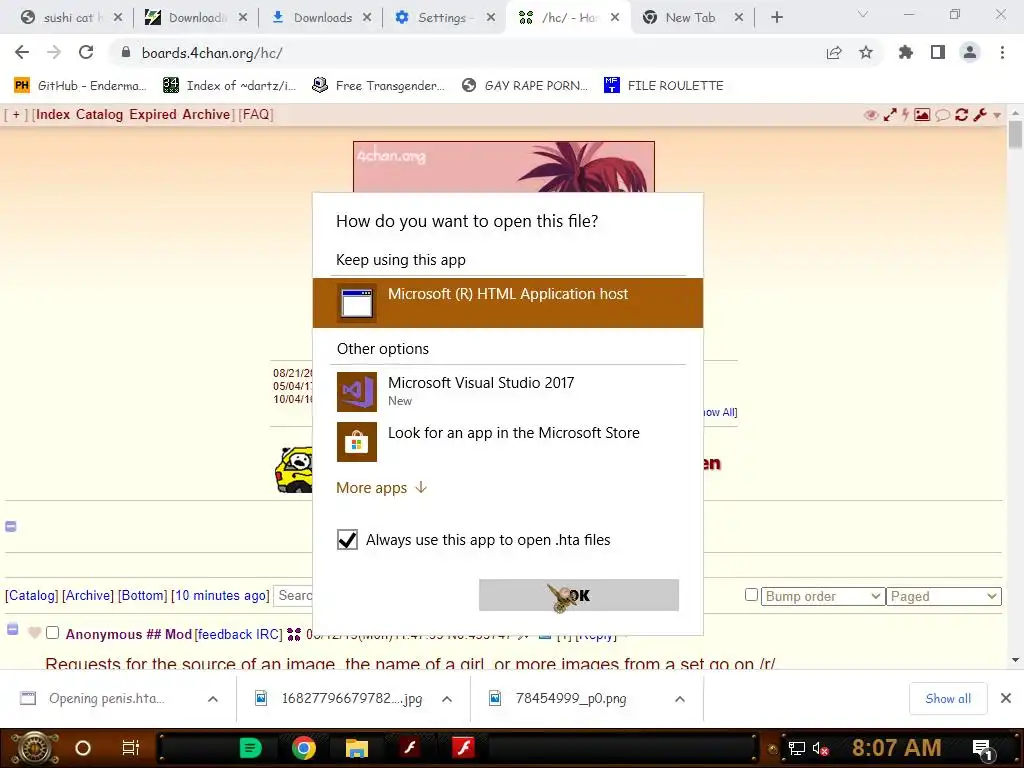
Task: Go back with the browser back arrow
Action: click(x=22, y=52)
